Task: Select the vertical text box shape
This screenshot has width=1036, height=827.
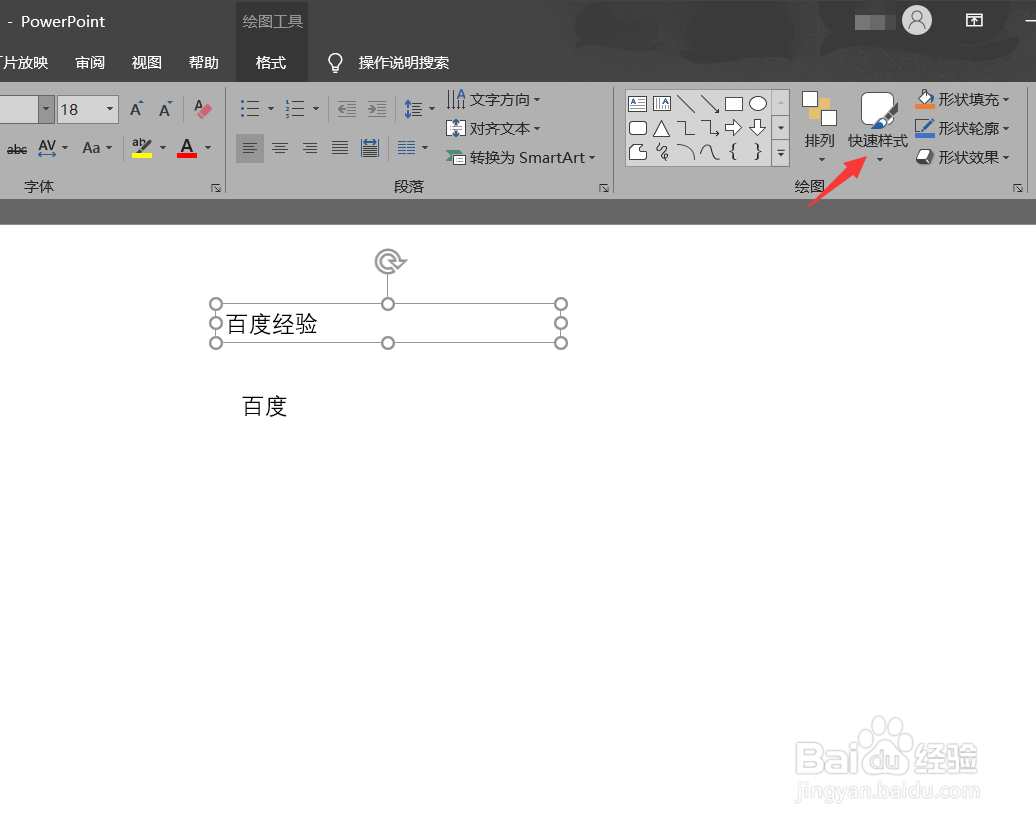Action: pos(661,104)
